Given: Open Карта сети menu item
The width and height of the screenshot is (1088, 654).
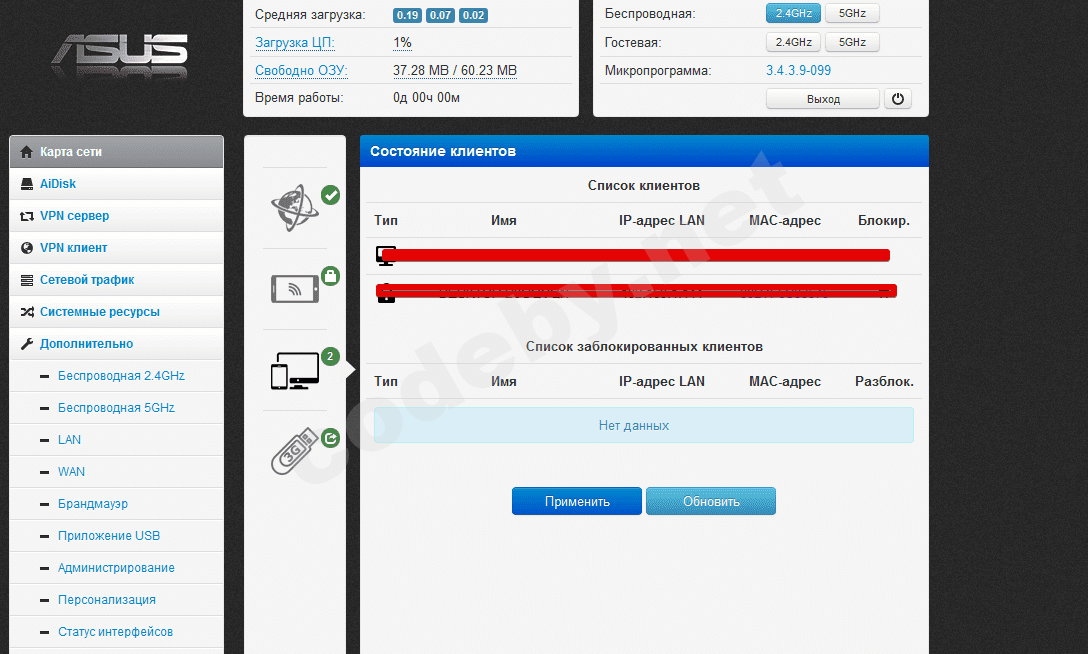Looking at the screenshot, I should [71, 152].
